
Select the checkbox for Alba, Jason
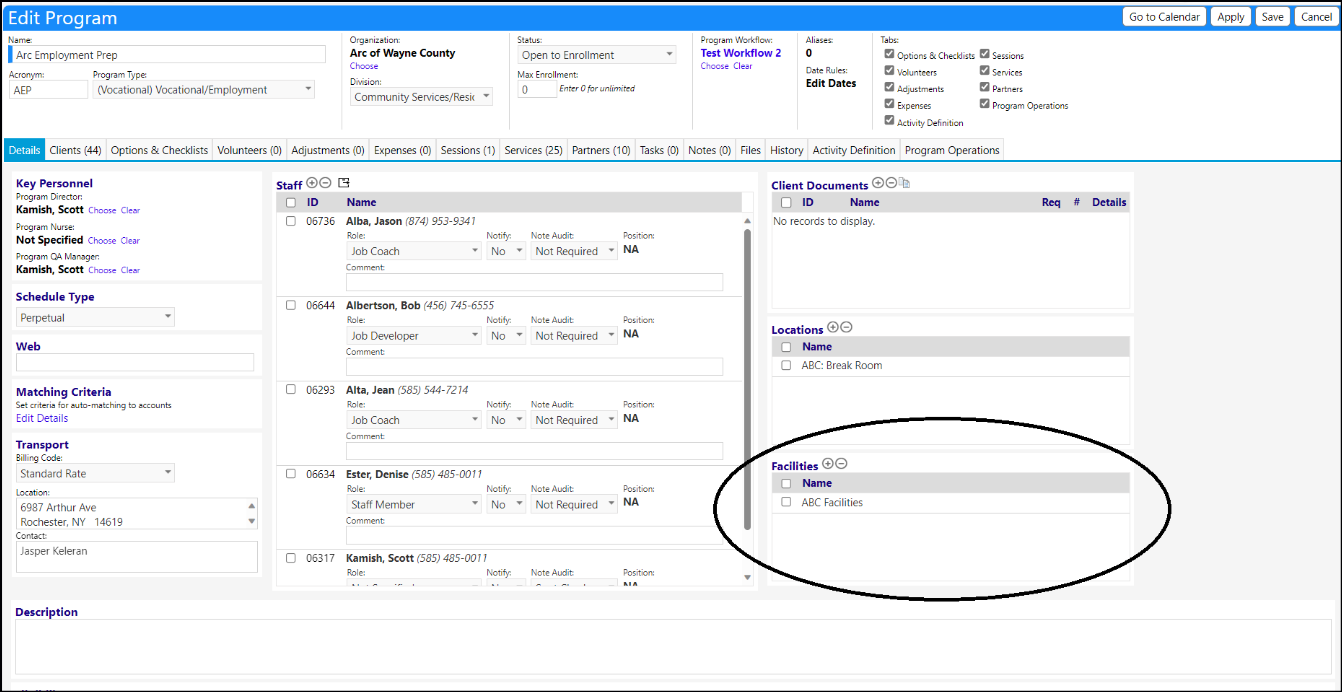[x=291, y=221]
